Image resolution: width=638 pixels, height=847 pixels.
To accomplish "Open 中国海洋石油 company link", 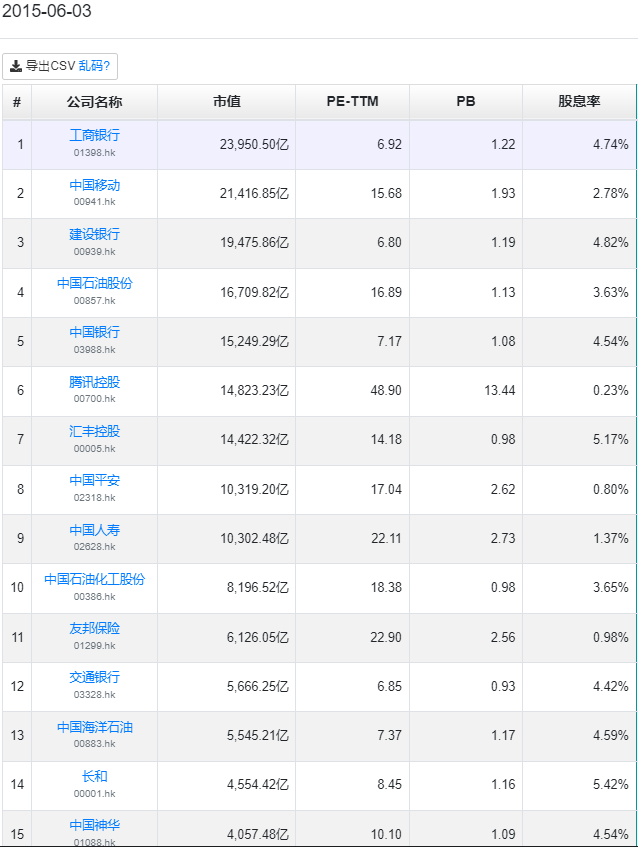I will coord(94,727).
